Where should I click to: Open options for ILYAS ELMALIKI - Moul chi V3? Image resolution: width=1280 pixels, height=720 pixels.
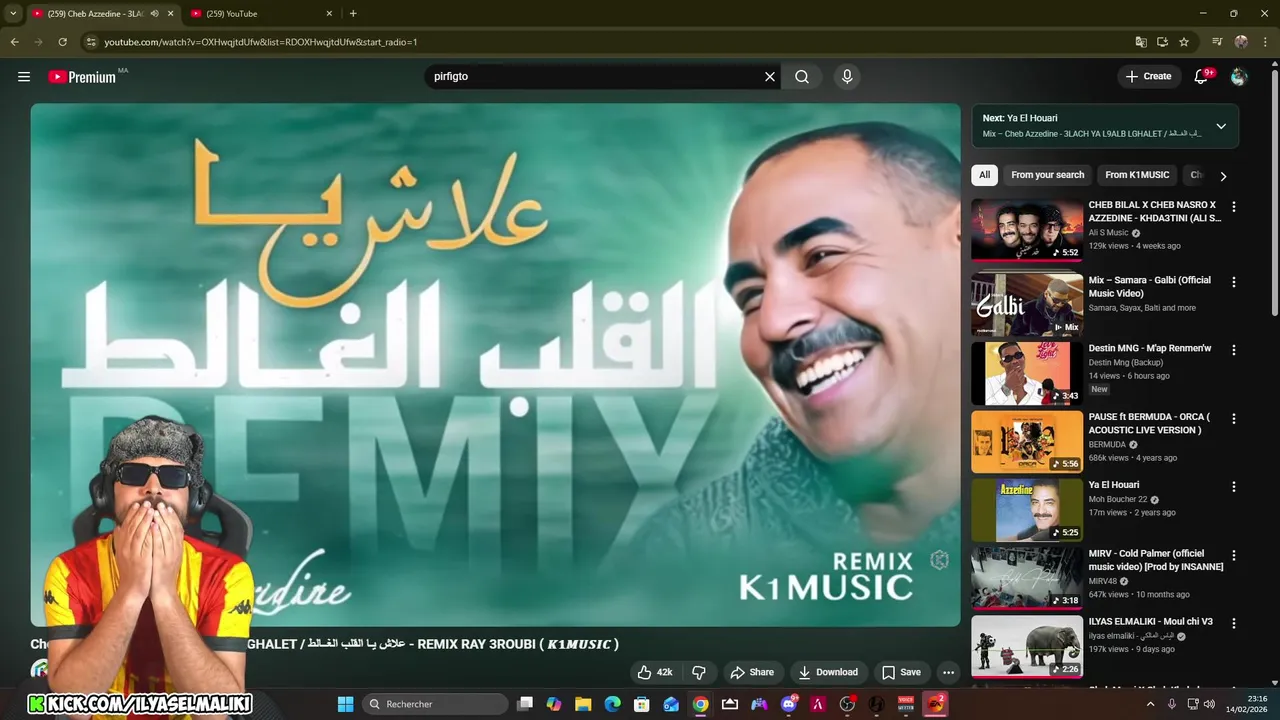point(1233,623)
